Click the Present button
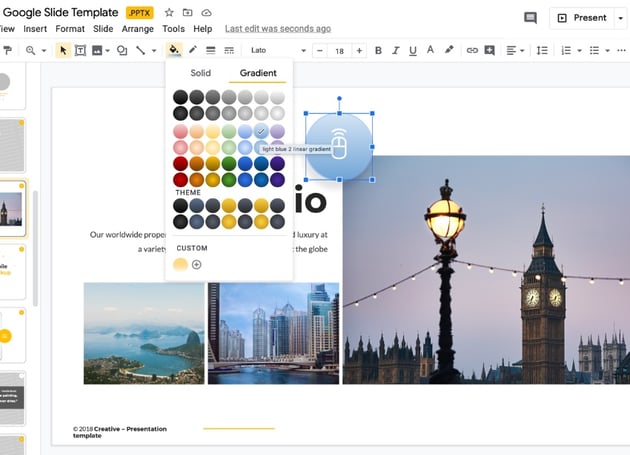Screen dimensions: 630x455 point(581,18)
